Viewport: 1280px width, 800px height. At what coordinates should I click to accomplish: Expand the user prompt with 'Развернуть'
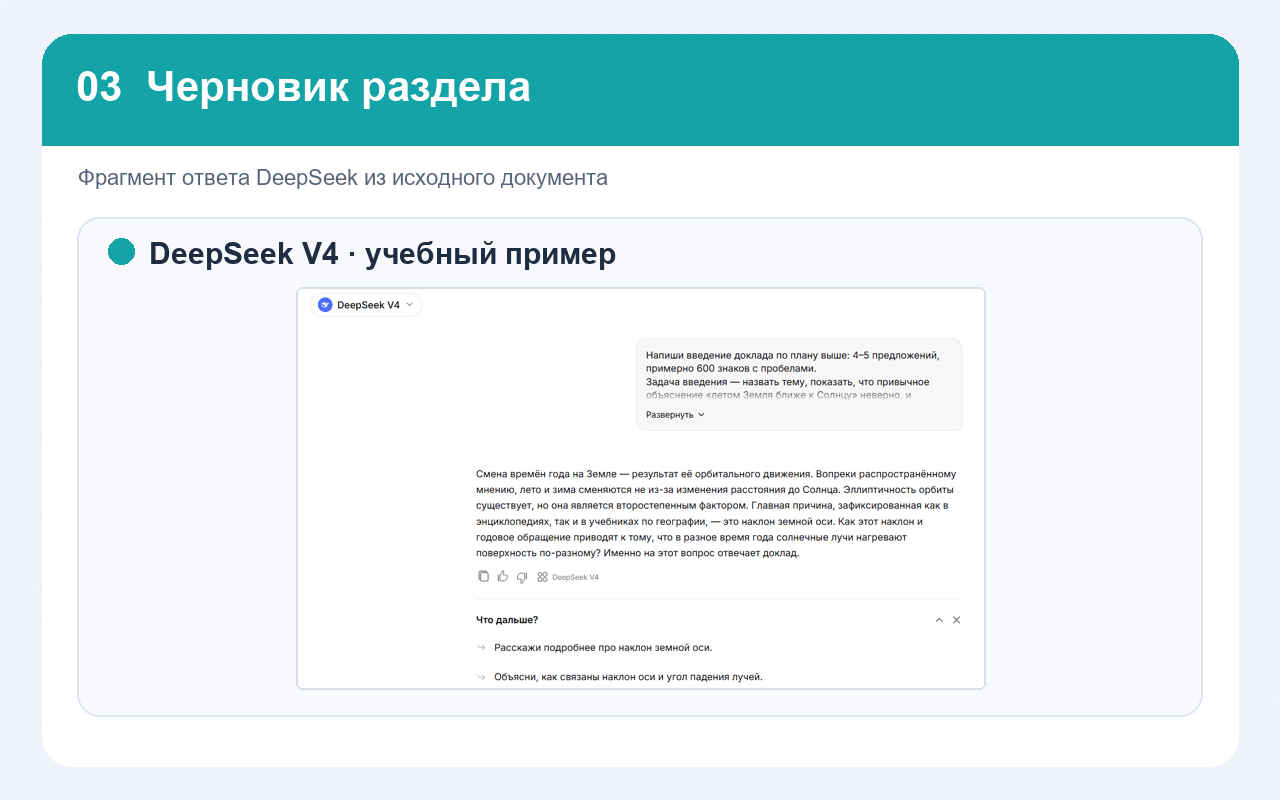[x=675, y=415]
